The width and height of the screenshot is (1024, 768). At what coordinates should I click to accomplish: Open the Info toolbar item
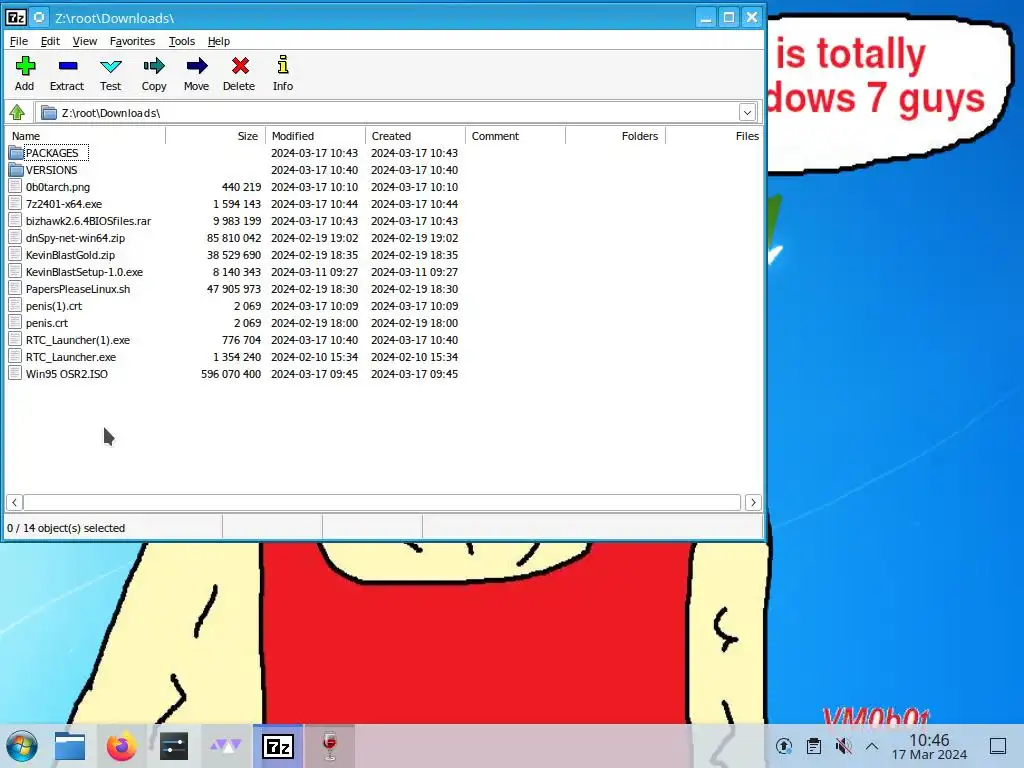pyautogui.click(x=283, y=73)
